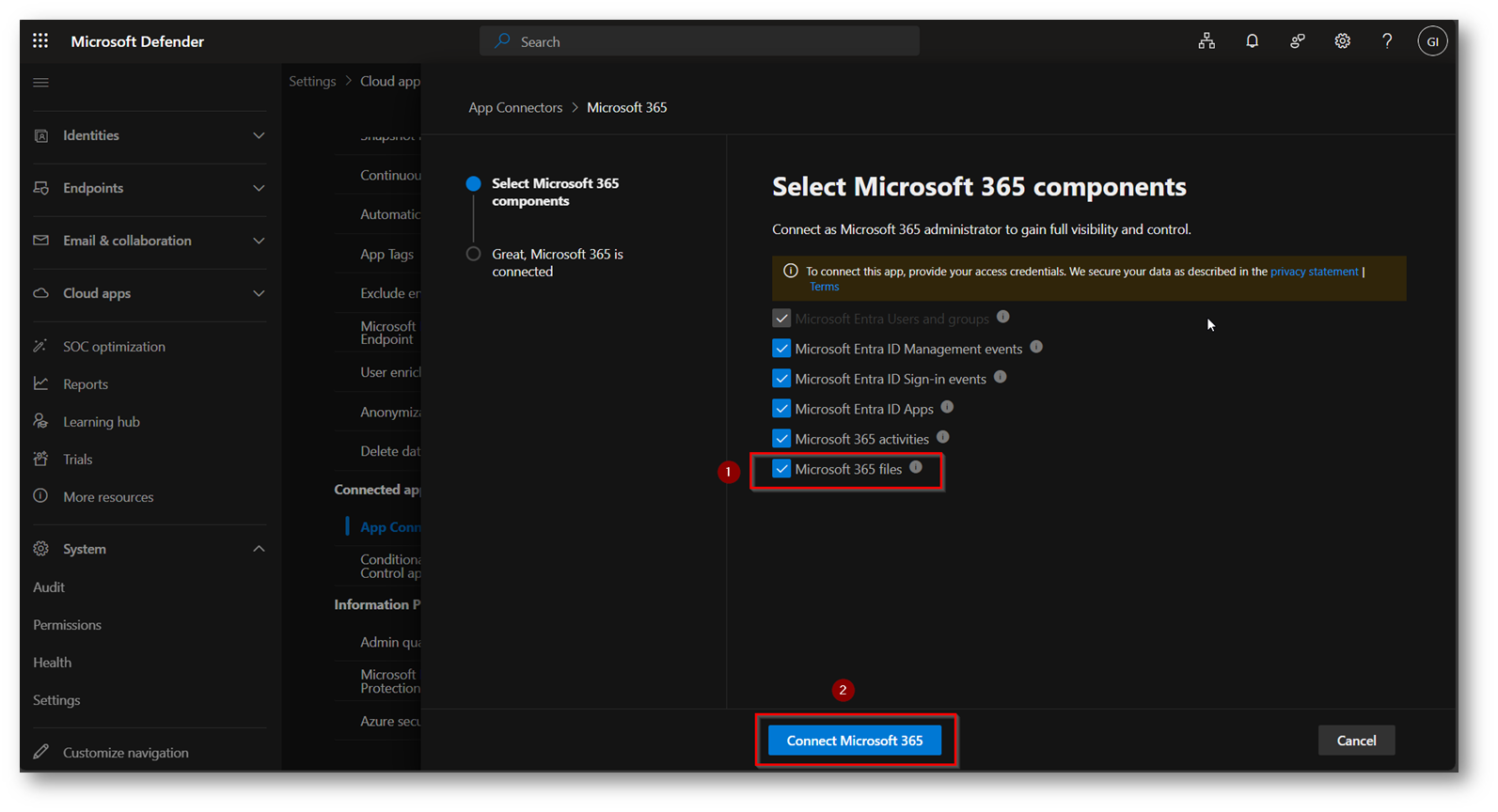Expand the Cloud apps navigation section
This screenshot has width=1498, height=812.
pos(149,293)
